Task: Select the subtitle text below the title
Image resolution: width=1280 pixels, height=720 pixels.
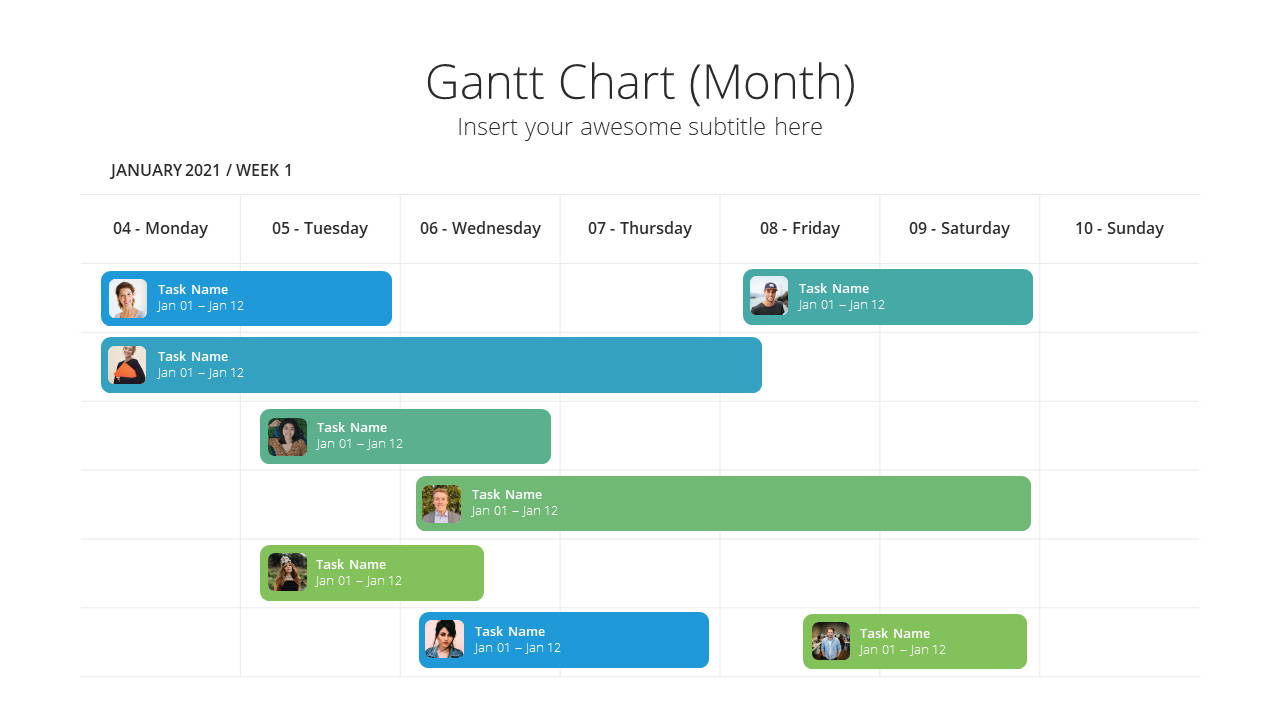Action: (x=640, y=127)
